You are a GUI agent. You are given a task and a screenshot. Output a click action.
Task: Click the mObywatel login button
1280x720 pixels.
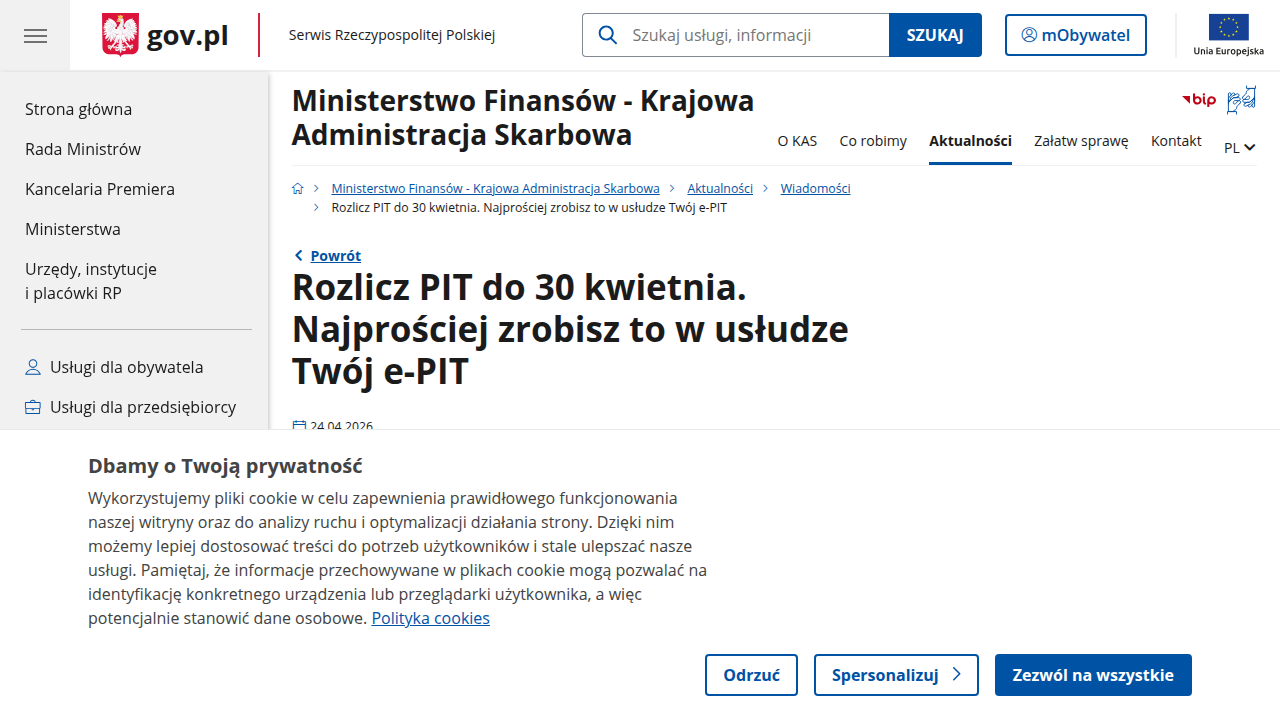[1076, 35]
